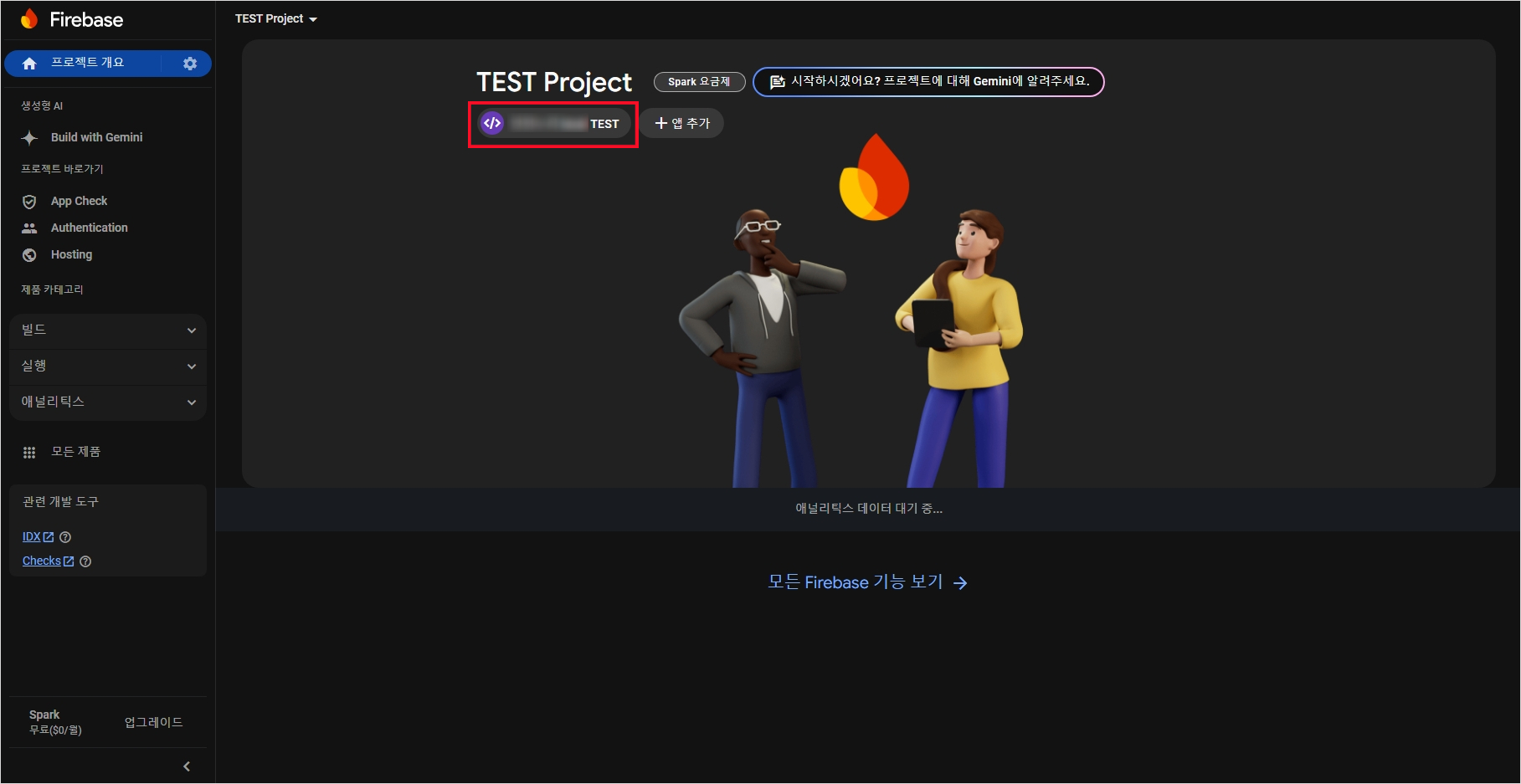Click the web app code icon
Image resolution: width=1521 pixels, height=784 pixels.
492,123
